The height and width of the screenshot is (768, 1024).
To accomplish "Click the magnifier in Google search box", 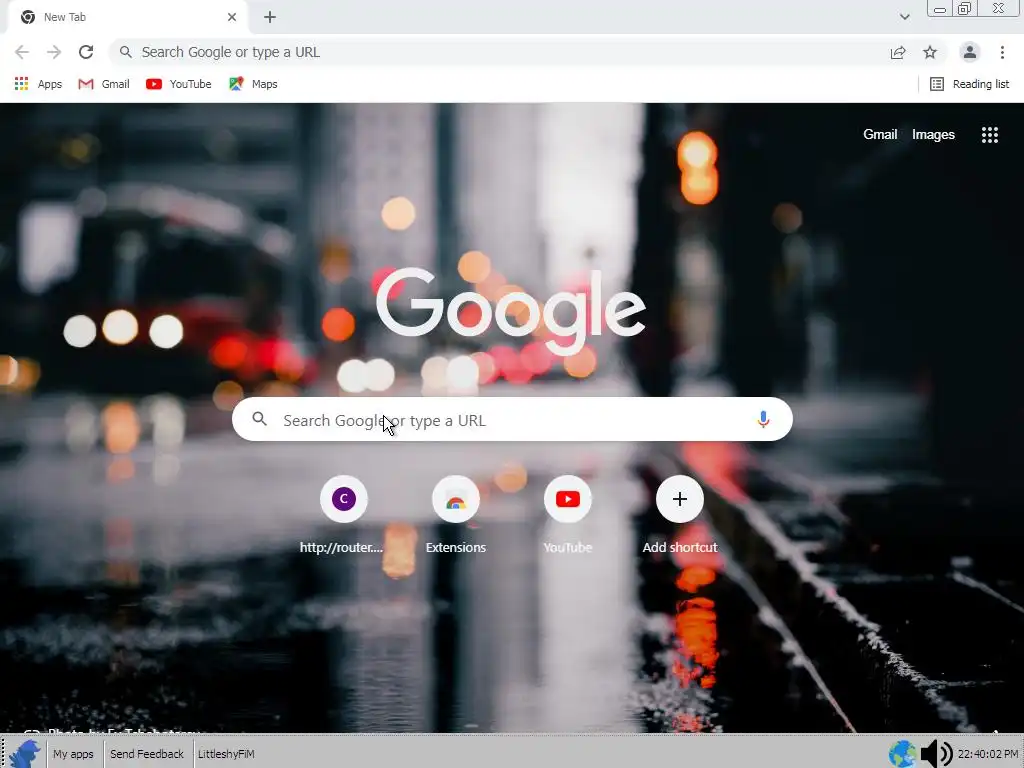I will pyautogui.click(x=259, y=419).
